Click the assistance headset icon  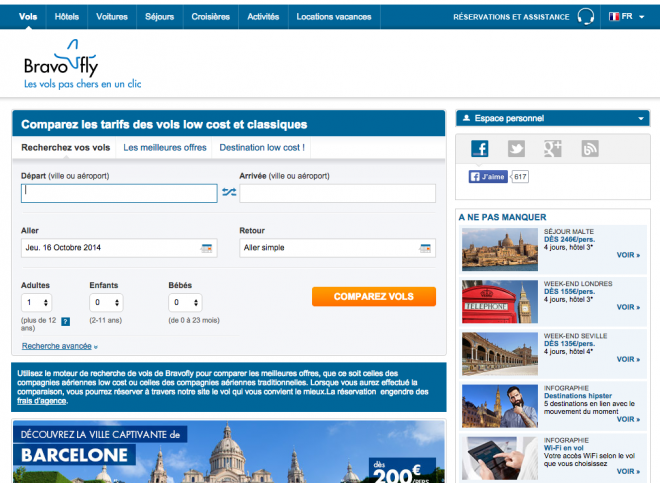coord(585,17)
